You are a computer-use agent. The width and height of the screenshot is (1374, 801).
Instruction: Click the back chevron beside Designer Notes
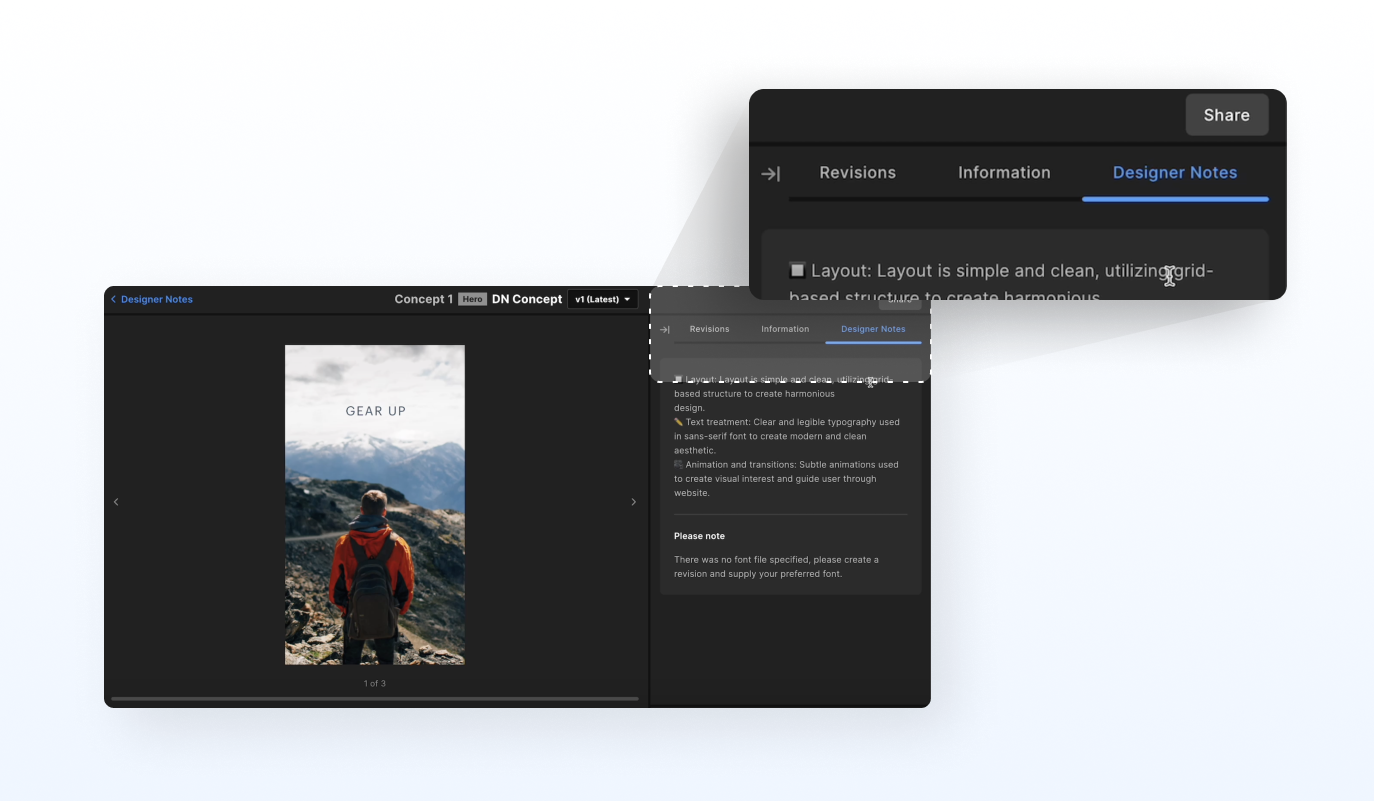click(x=113, y=299)
